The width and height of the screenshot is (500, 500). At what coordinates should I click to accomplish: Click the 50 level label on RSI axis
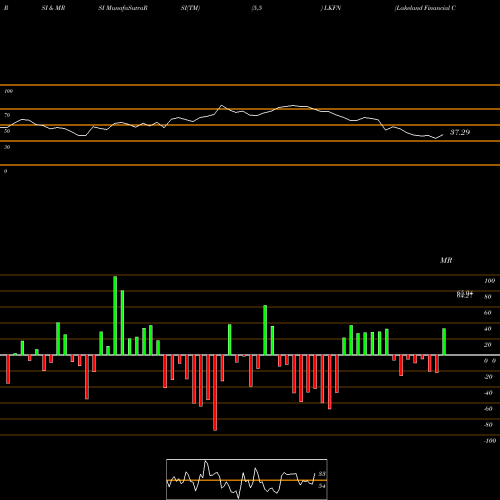[7, 131]
